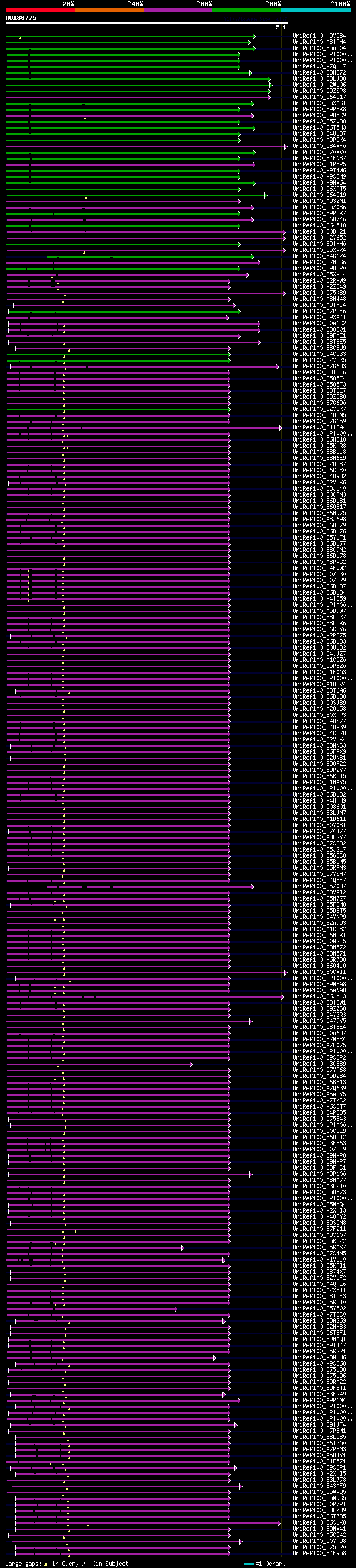
Task: Open hit UniRef100_O64517
Action: click(x=319, y=97)
